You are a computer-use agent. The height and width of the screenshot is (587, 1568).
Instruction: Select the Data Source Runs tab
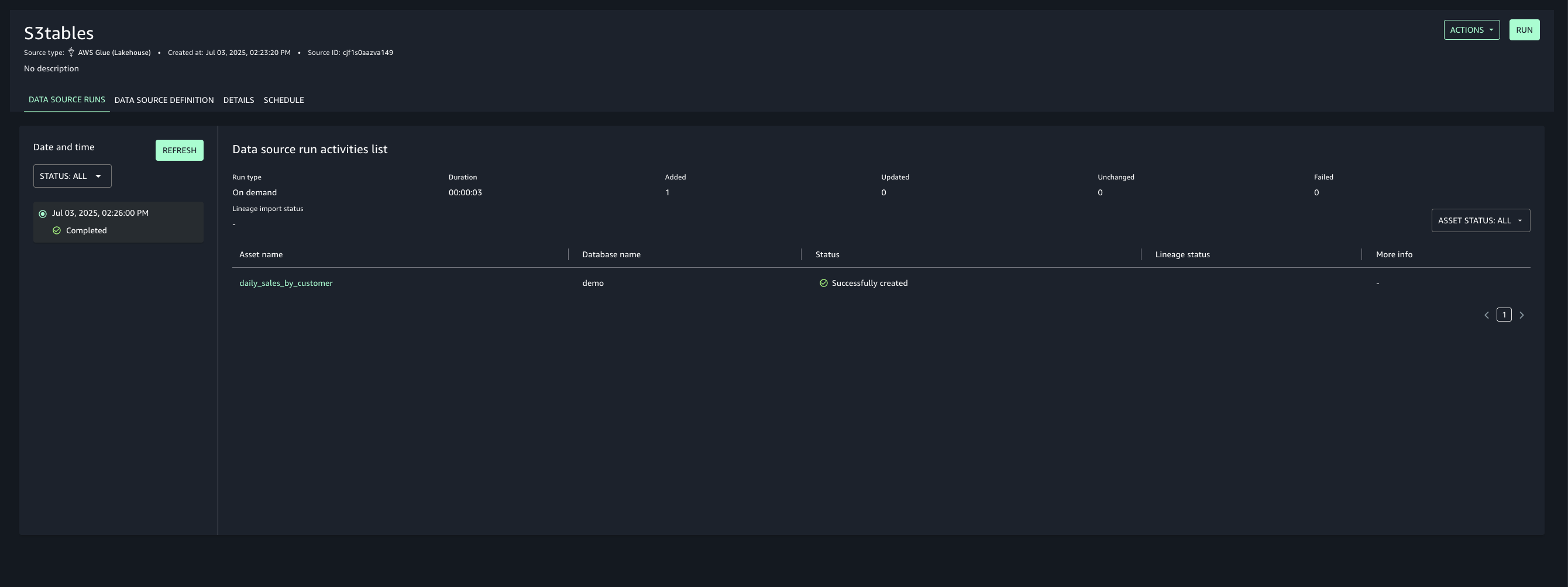click(66, 100)
